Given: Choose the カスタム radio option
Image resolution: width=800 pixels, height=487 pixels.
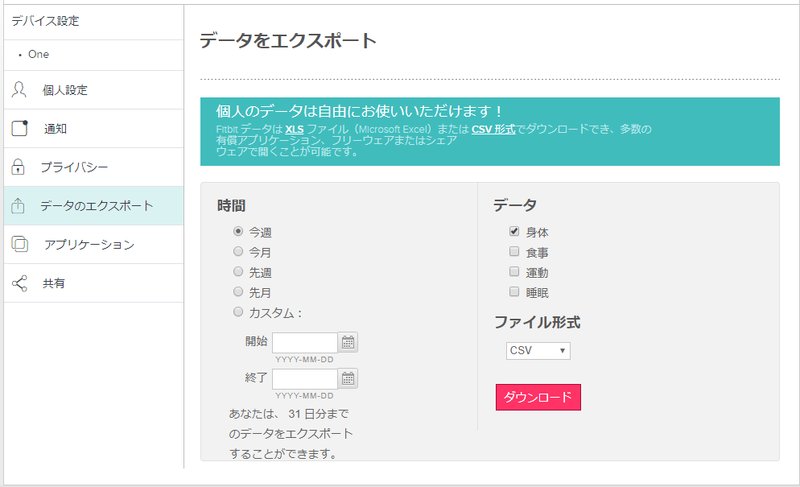Looking at the screenshot, I should click(238, 312).
